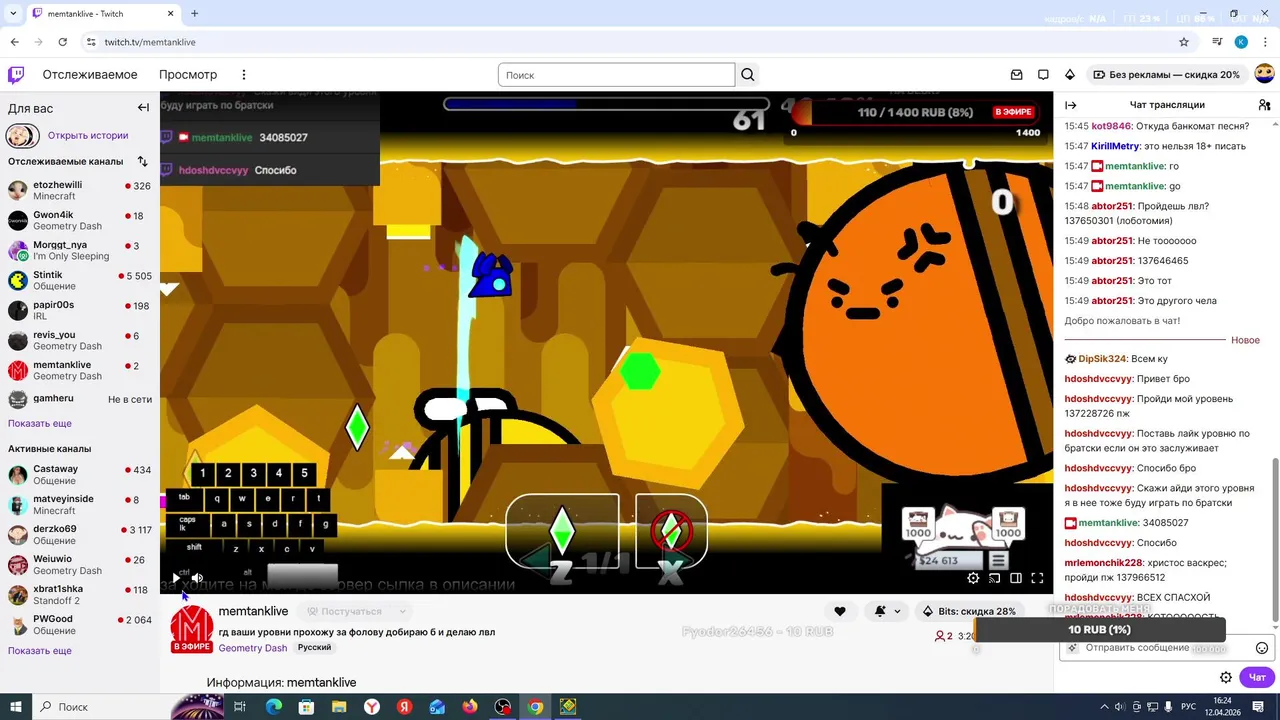The image size is (1280, 720).
Task: Open Chrome profile K avatar
Action: [x=1241, y=42]
